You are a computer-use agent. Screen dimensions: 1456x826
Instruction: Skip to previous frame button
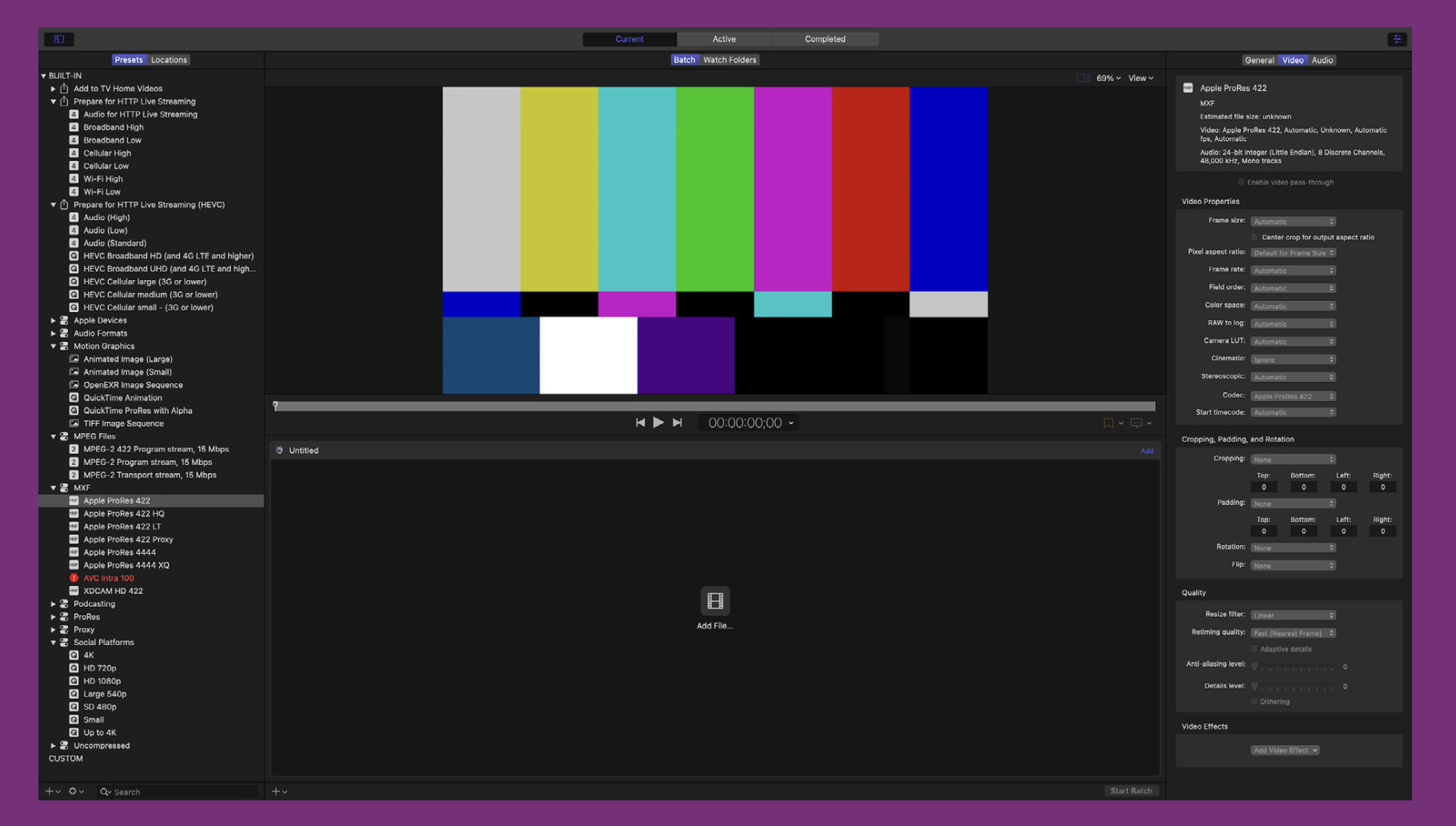point(640,423)
